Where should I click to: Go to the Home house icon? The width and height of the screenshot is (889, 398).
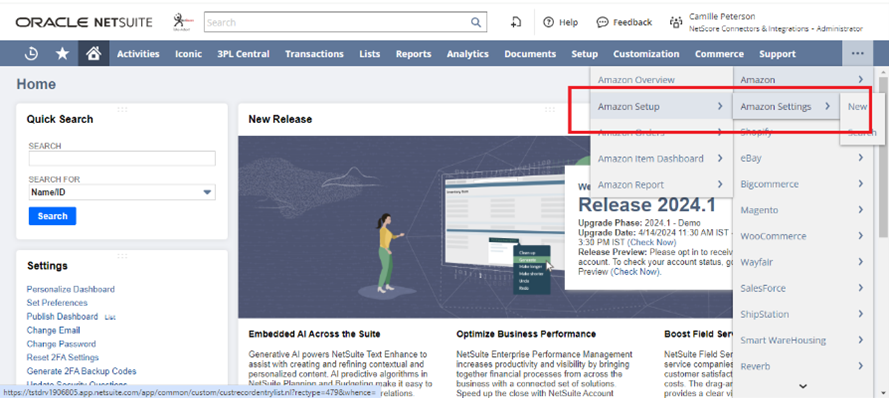94,54
